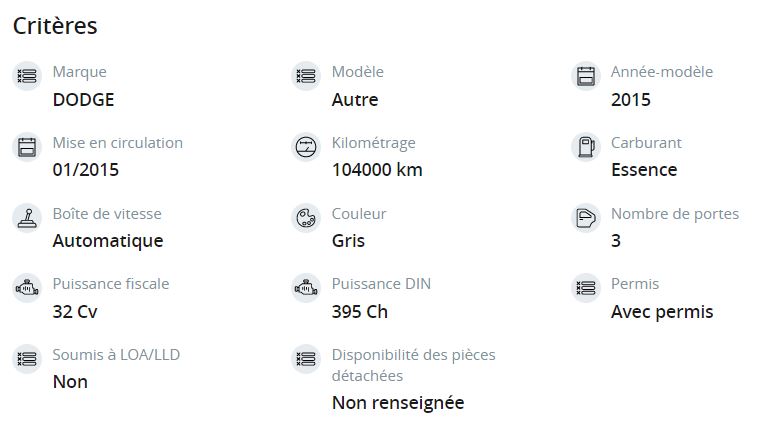Image resolution: width=761 pixels, height=444 pixels.
Task: Click the Essence fuel value
Action: tap(644, 170)
